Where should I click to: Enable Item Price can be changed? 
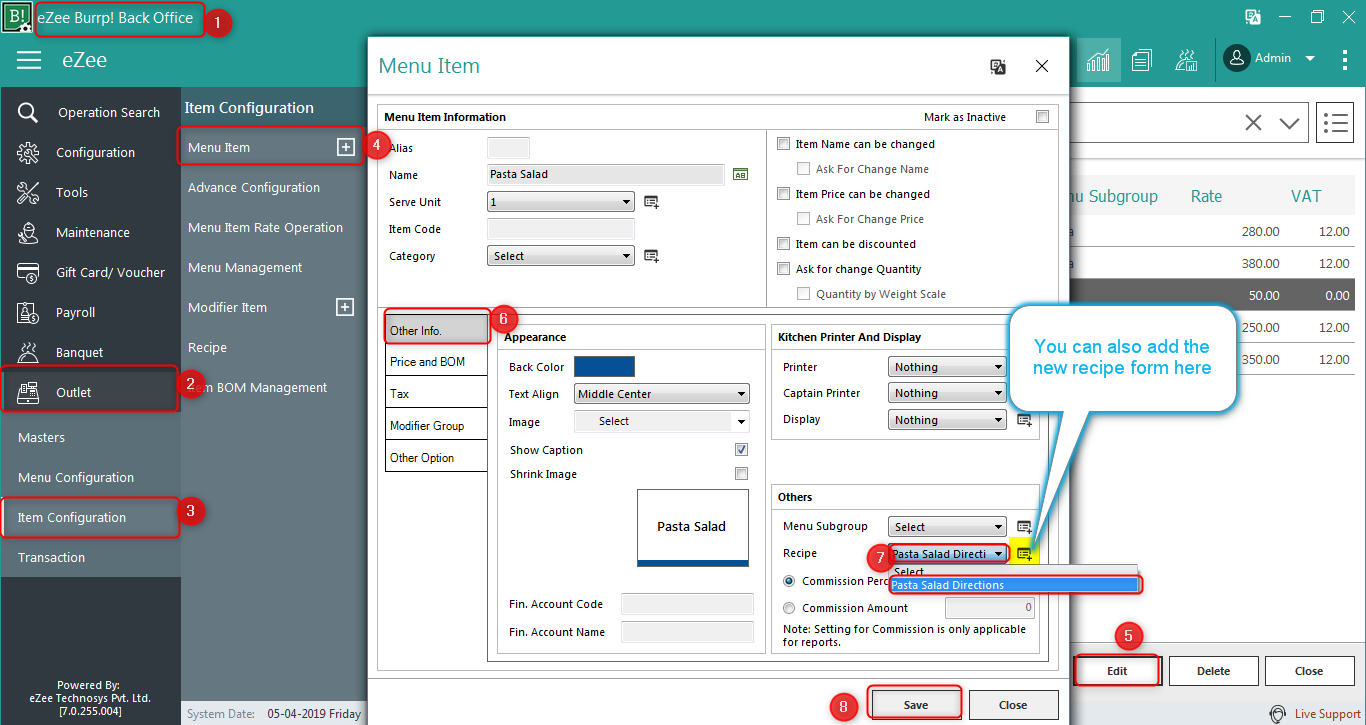pos(784,194)
